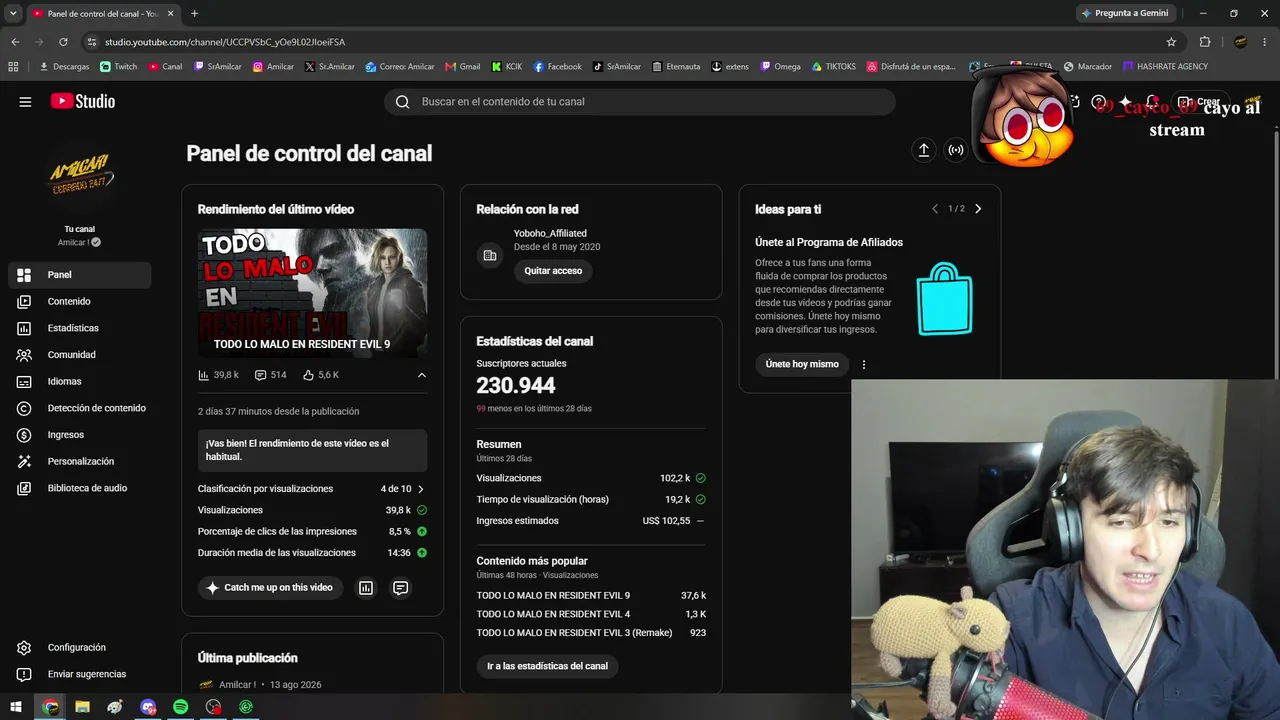
Task: Open Idiomas in the sidebar
Action: click(x=79, y=381)
